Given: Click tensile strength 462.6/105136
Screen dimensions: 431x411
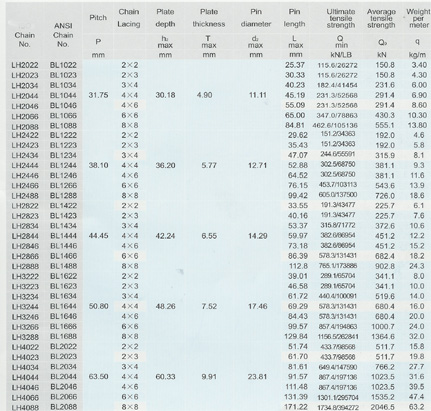Looking at the screenshot, I should [x=335, y=126].
